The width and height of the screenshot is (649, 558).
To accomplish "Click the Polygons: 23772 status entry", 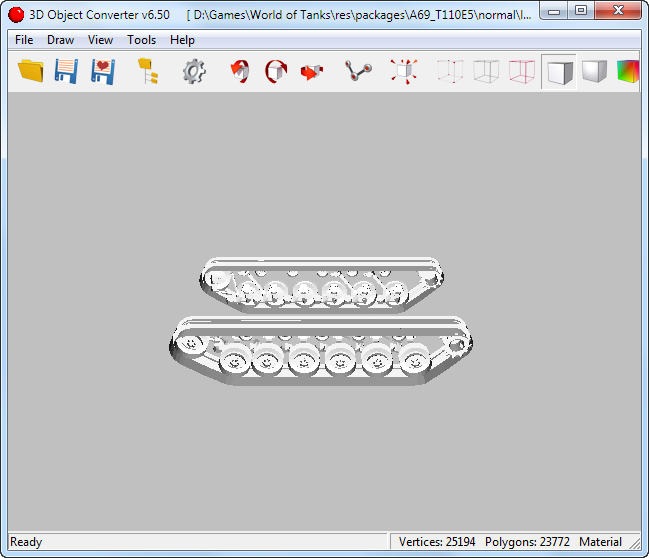I will (x=527, y=542).
